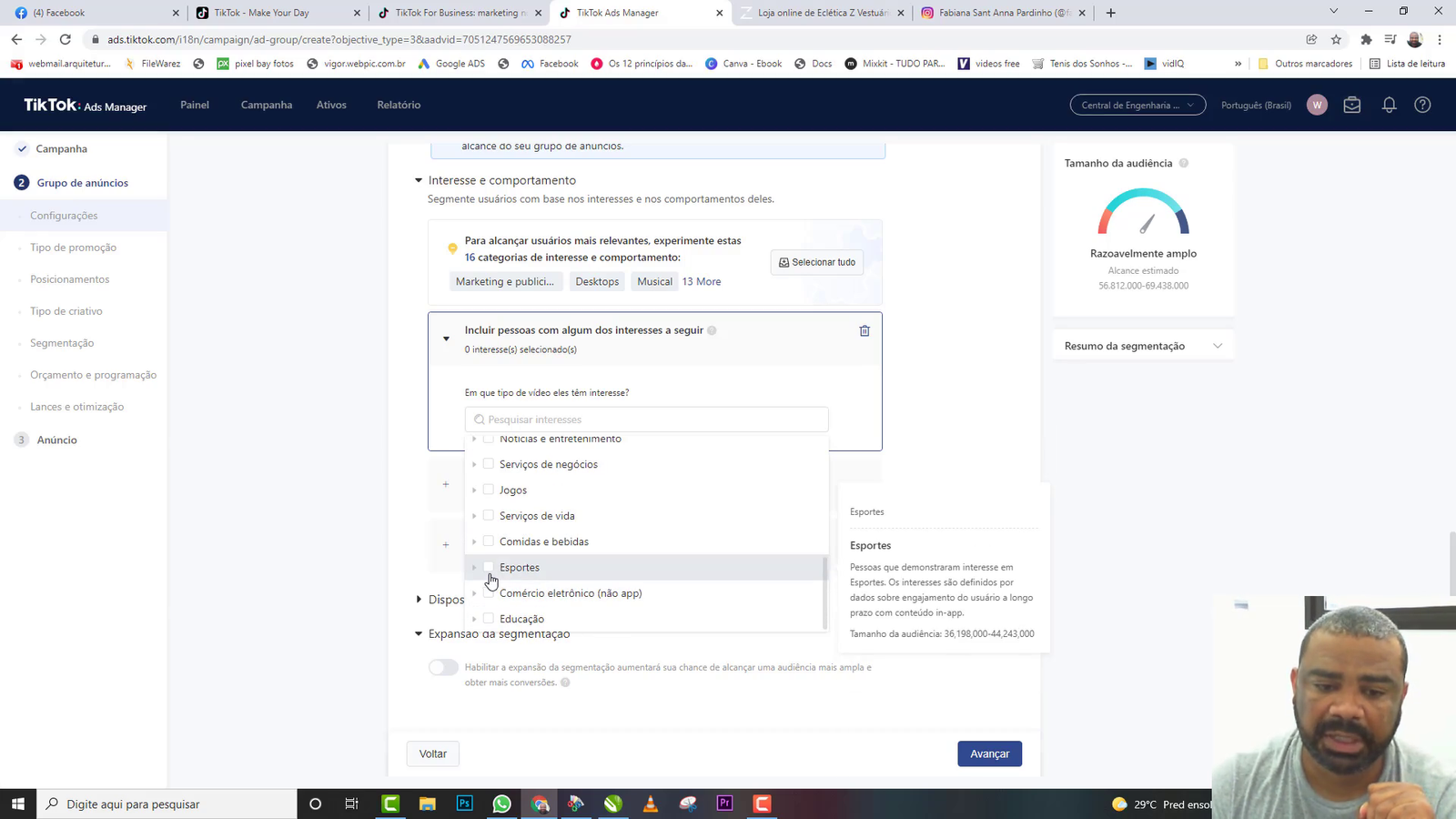1456x819 pixels.
Task: Expand the Esportes category arrow
Action: point(474,567)
